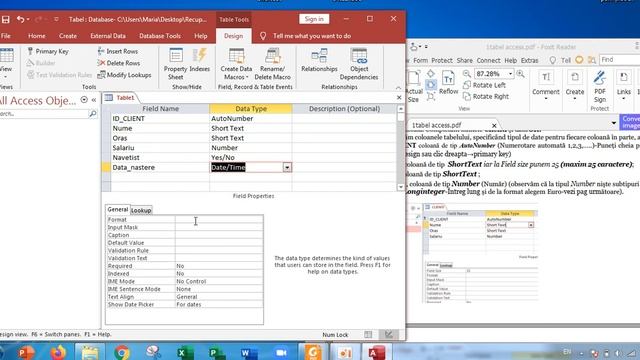Select the row selector for Data_nastere
Viewport: 640px width, 360px height.
[106, 167]
